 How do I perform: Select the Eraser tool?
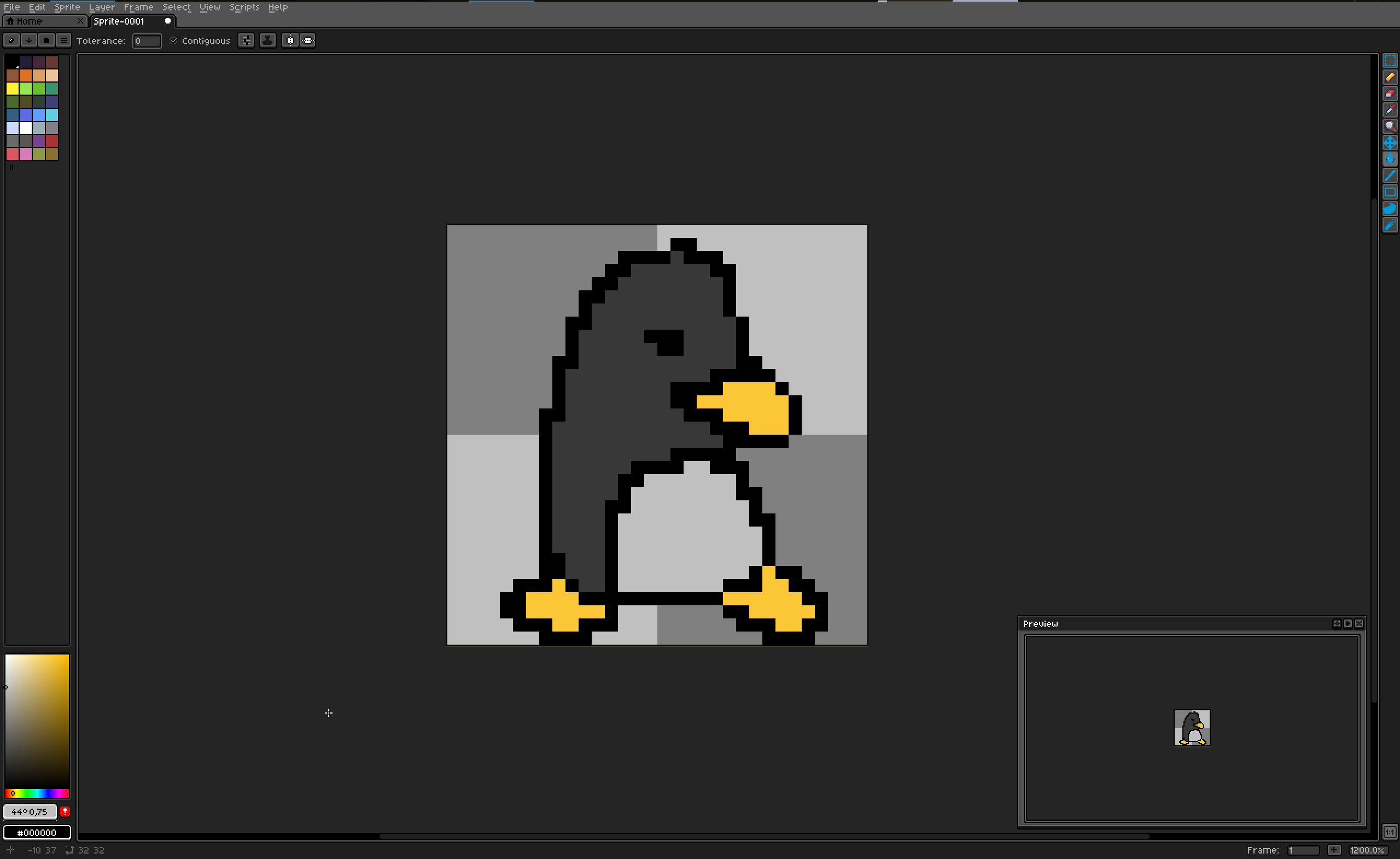(1390, 94)
